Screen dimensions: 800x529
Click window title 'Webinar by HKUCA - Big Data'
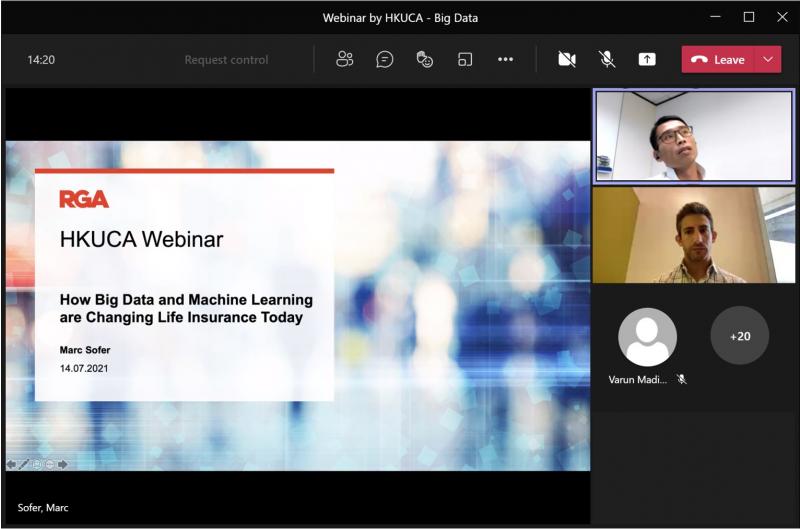[x=400, y=18]
